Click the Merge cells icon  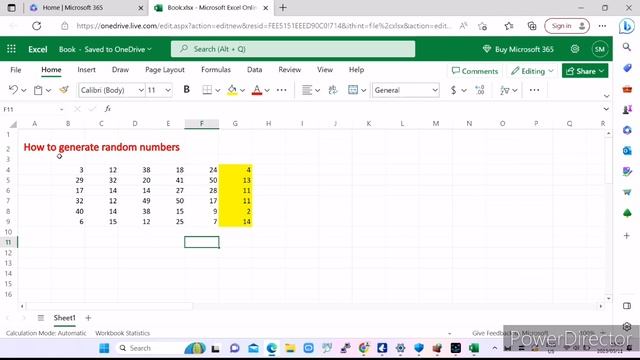(353, 90)
